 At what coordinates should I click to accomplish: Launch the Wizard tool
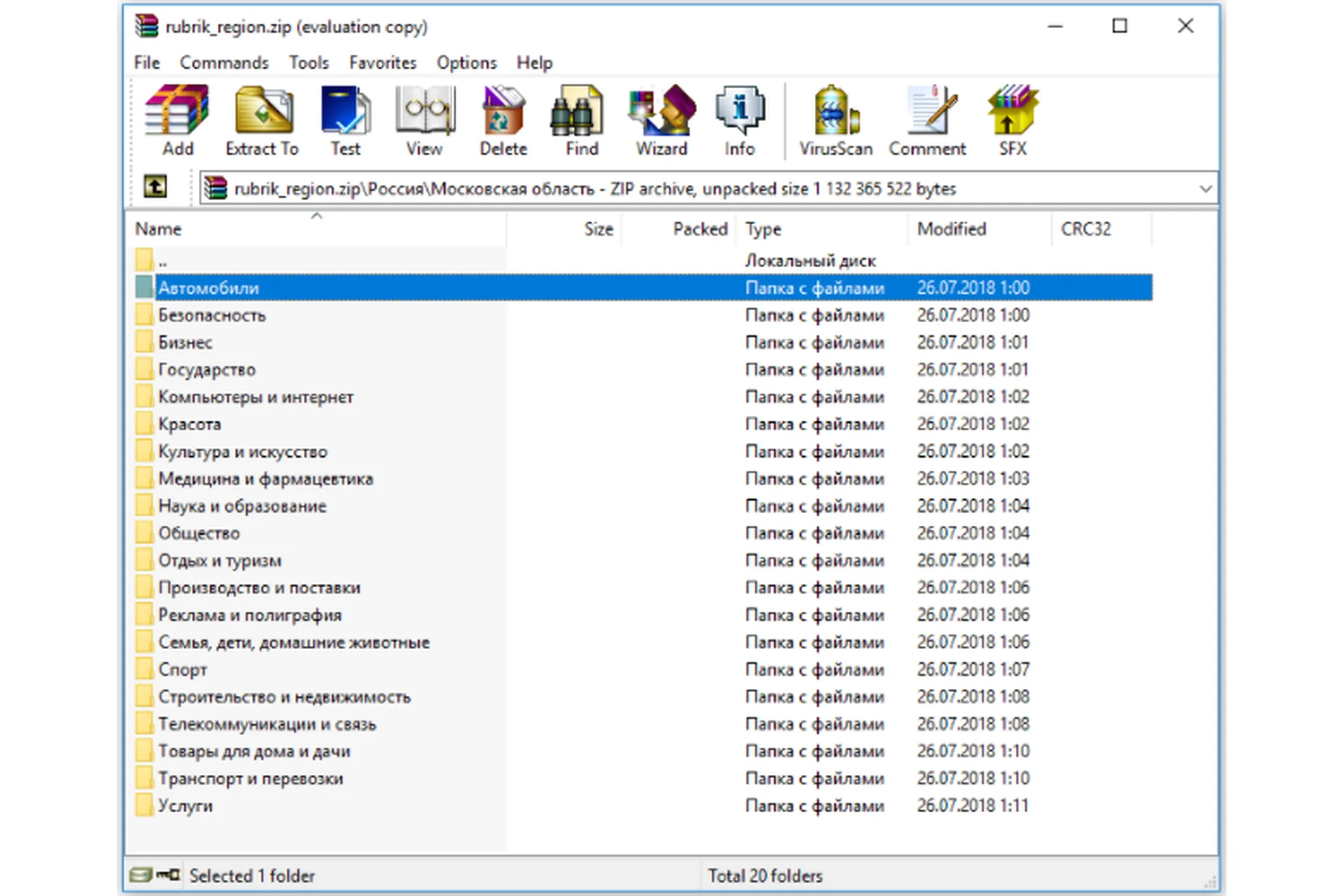661,120
